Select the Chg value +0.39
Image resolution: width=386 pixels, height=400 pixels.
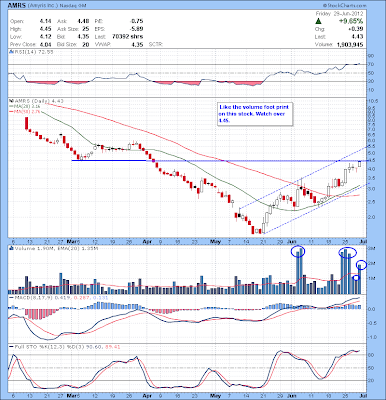356,29
